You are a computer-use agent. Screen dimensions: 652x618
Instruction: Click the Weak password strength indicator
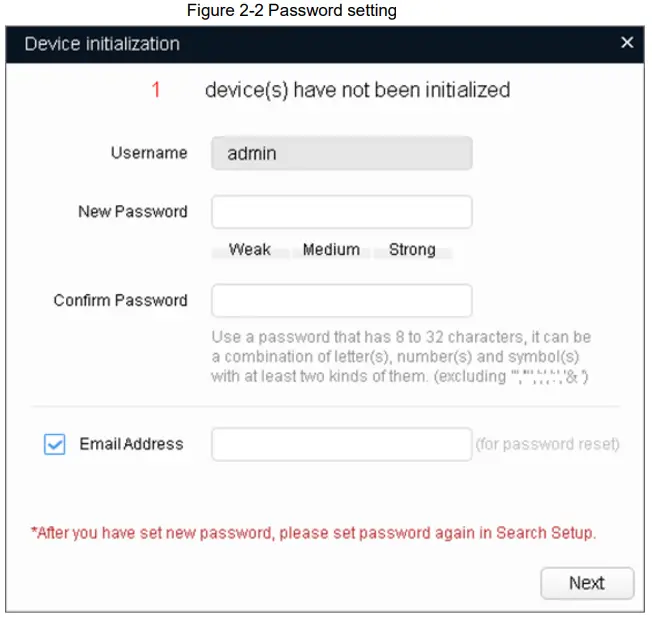tap(249, 250)
